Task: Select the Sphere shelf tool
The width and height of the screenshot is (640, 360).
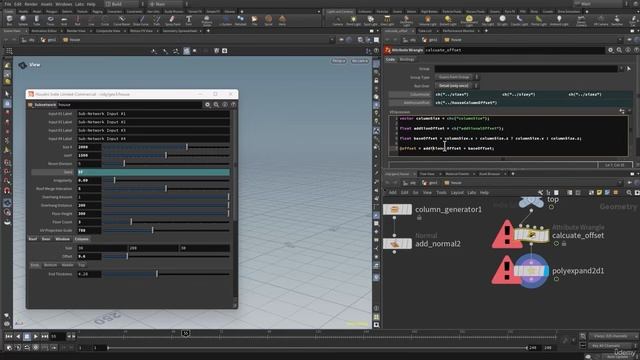Action: coord(23,20)
